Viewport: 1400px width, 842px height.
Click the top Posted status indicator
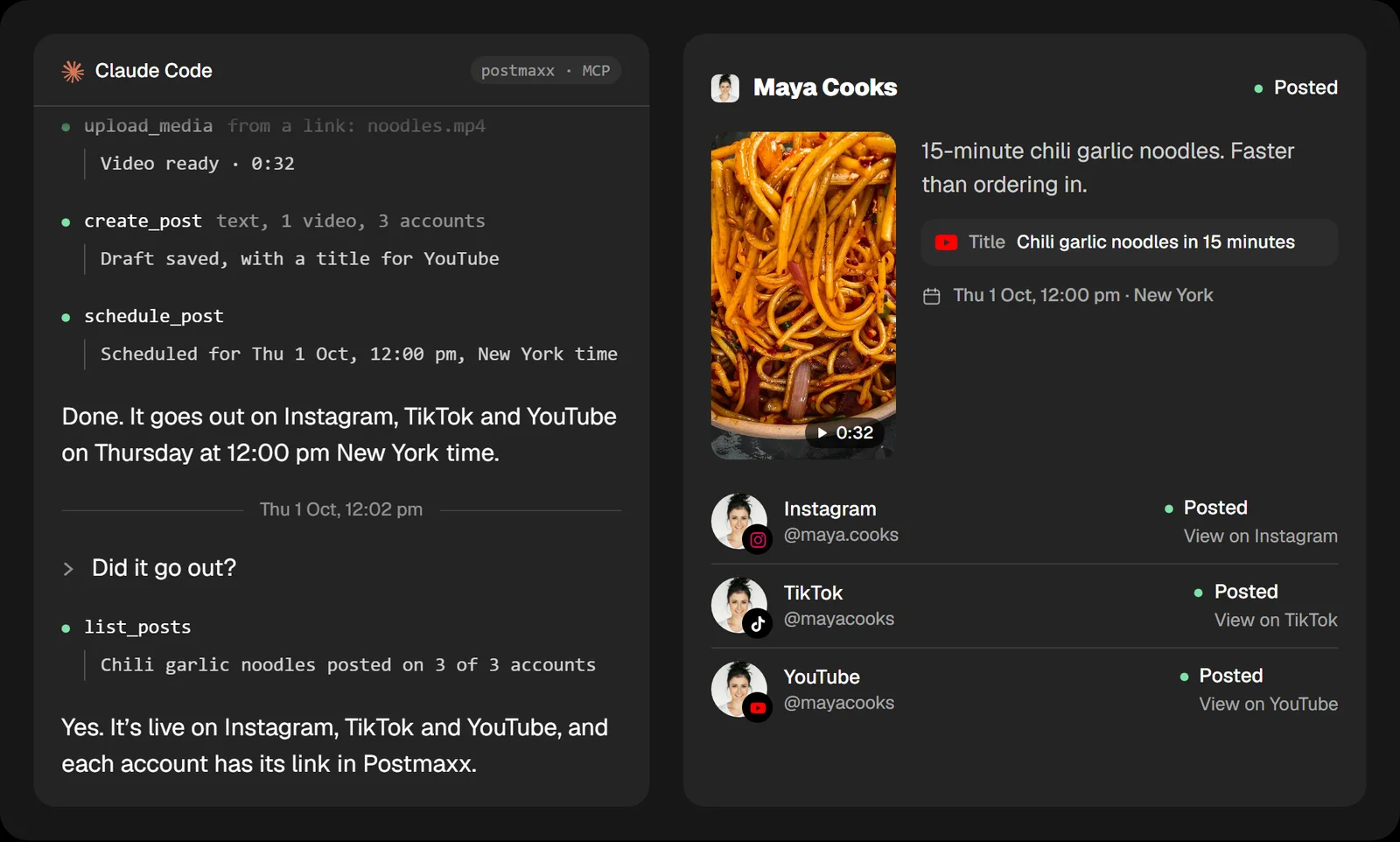1296,88
